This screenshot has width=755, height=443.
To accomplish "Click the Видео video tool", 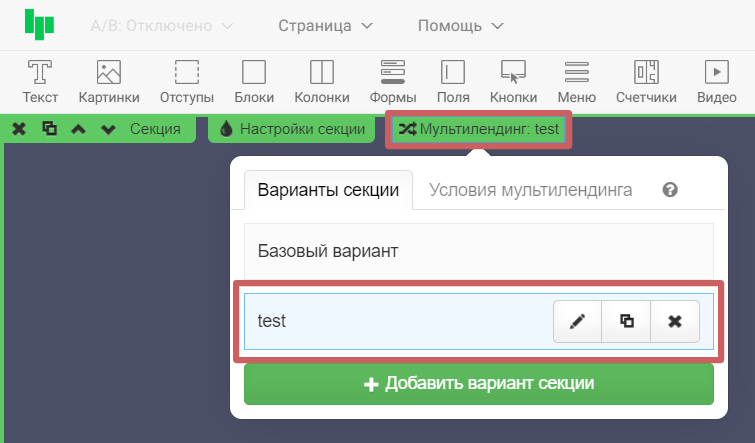I will click(x=716, y=81).
